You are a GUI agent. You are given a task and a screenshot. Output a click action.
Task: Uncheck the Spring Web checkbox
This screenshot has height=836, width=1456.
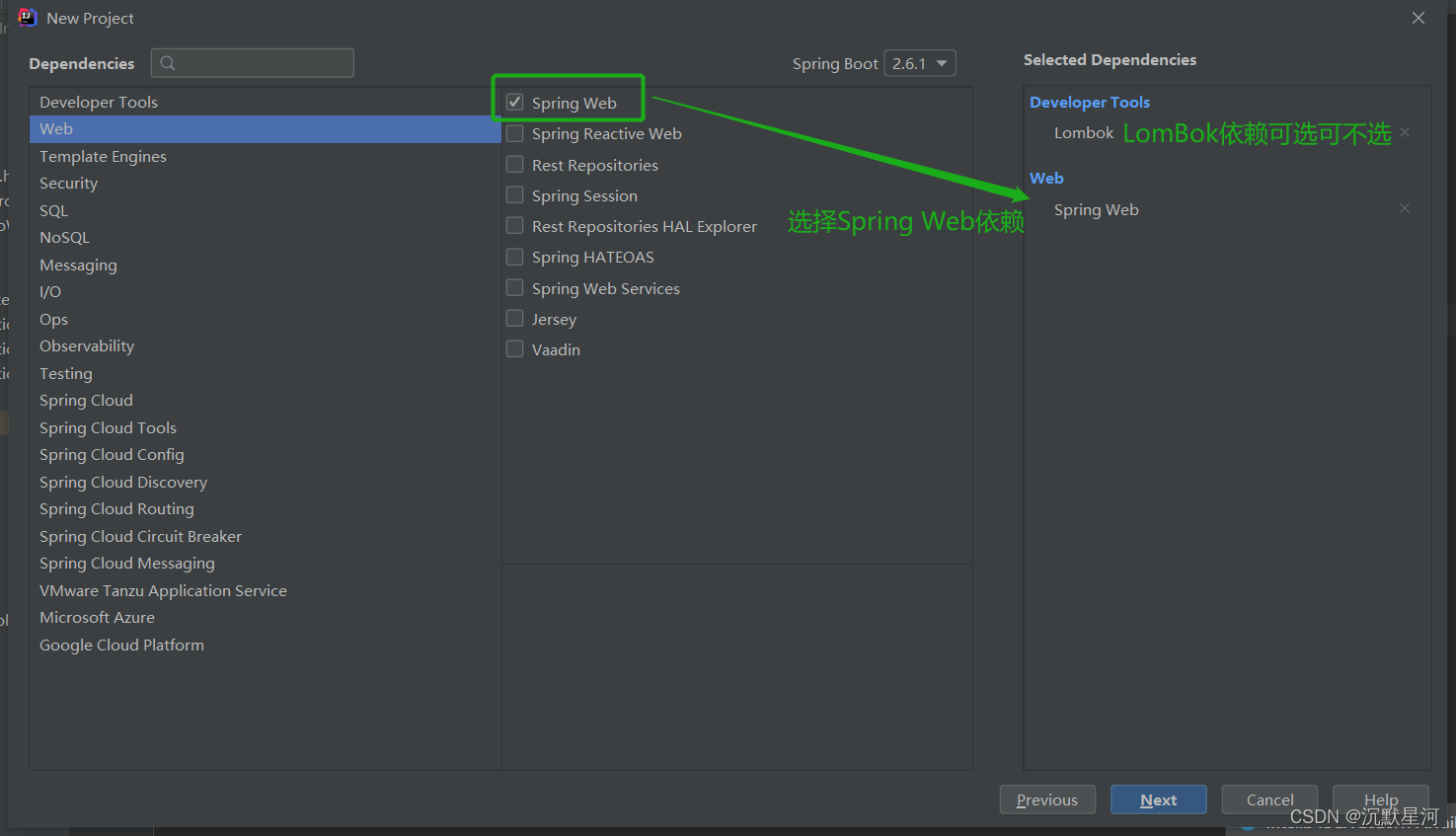(x=515, y=102)
